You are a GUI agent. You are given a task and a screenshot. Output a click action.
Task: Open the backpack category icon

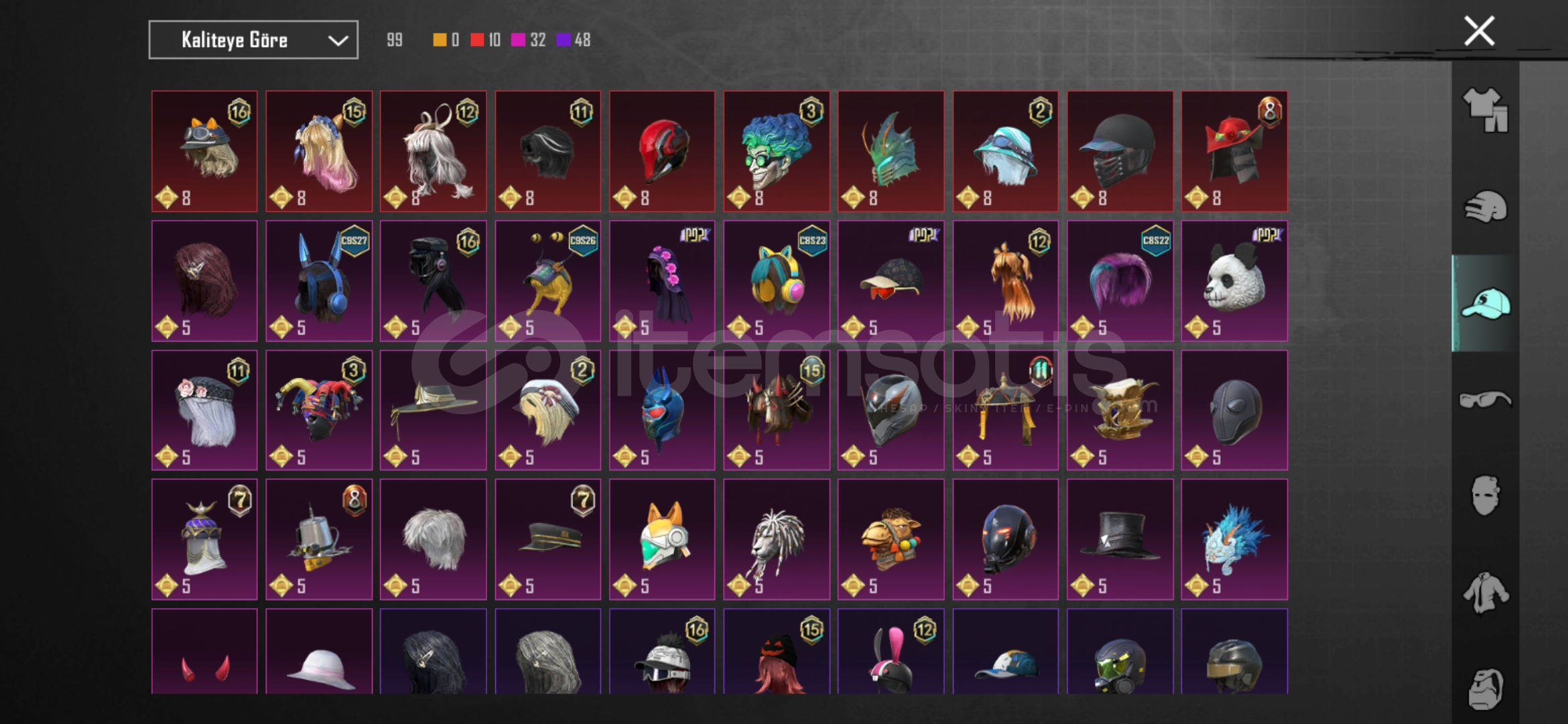[x=1486, y=688]
